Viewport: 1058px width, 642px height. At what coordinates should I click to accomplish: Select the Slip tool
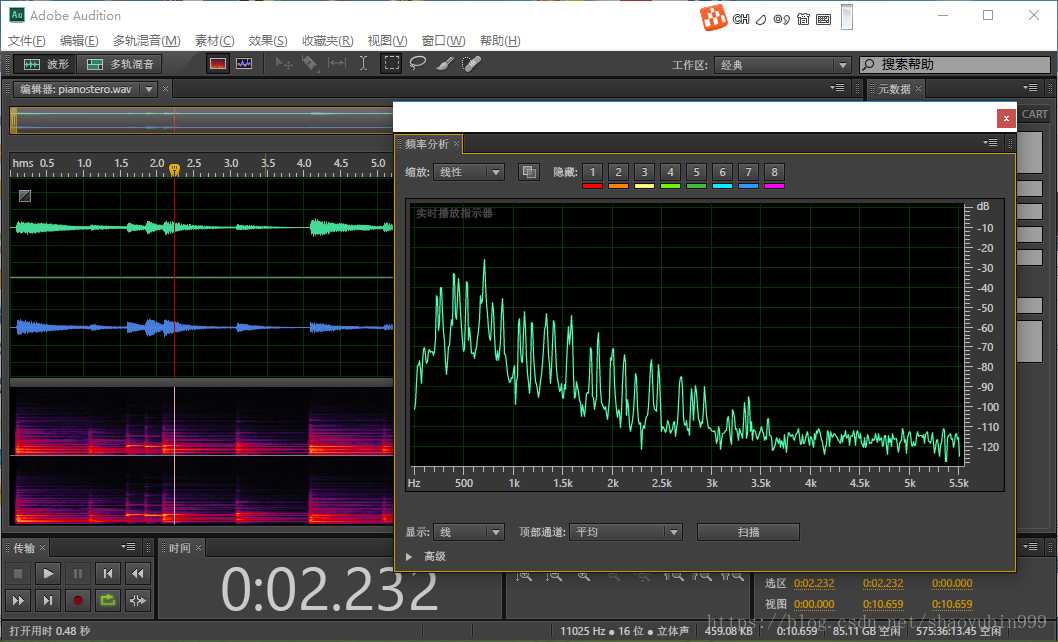[x=336, y=63]
